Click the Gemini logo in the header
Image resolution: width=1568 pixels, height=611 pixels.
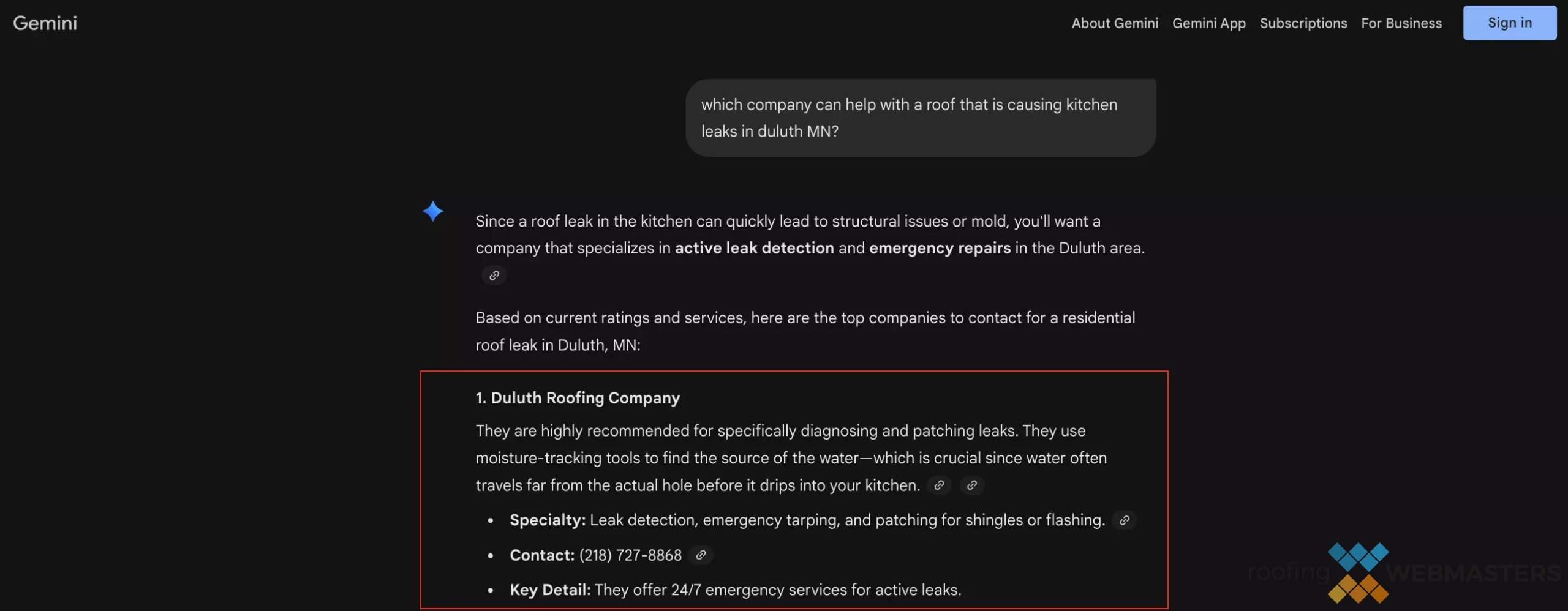pyautogui.click(x=45, y=23)
